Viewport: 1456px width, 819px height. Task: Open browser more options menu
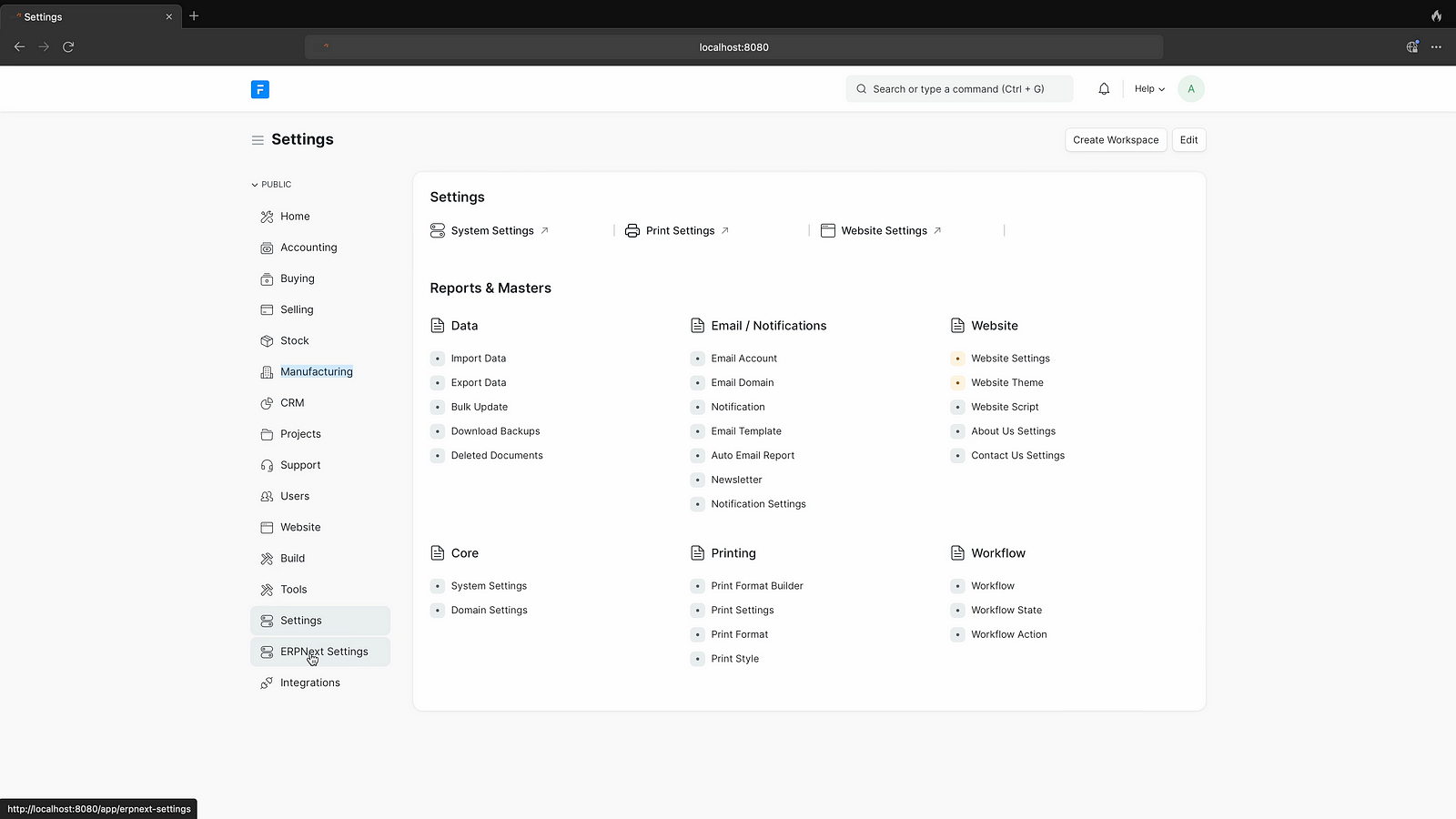1436,46
